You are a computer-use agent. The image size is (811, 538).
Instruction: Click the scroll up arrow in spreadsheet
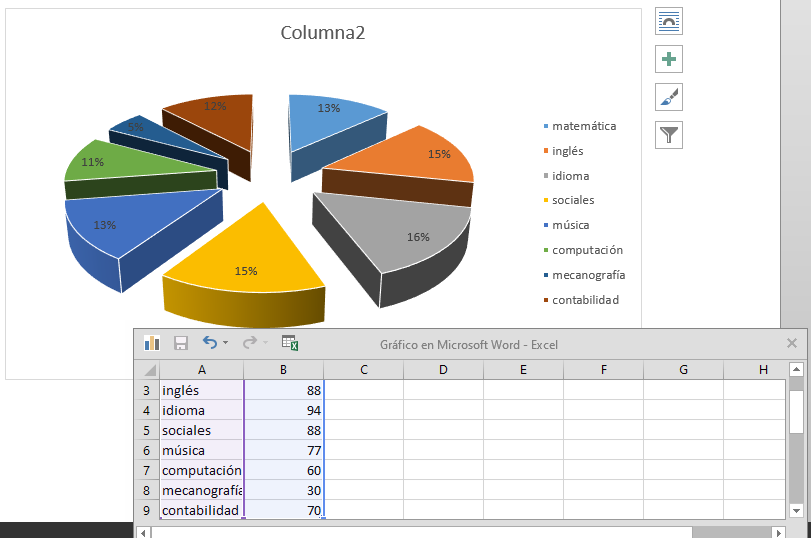click(x=797, y=369)
